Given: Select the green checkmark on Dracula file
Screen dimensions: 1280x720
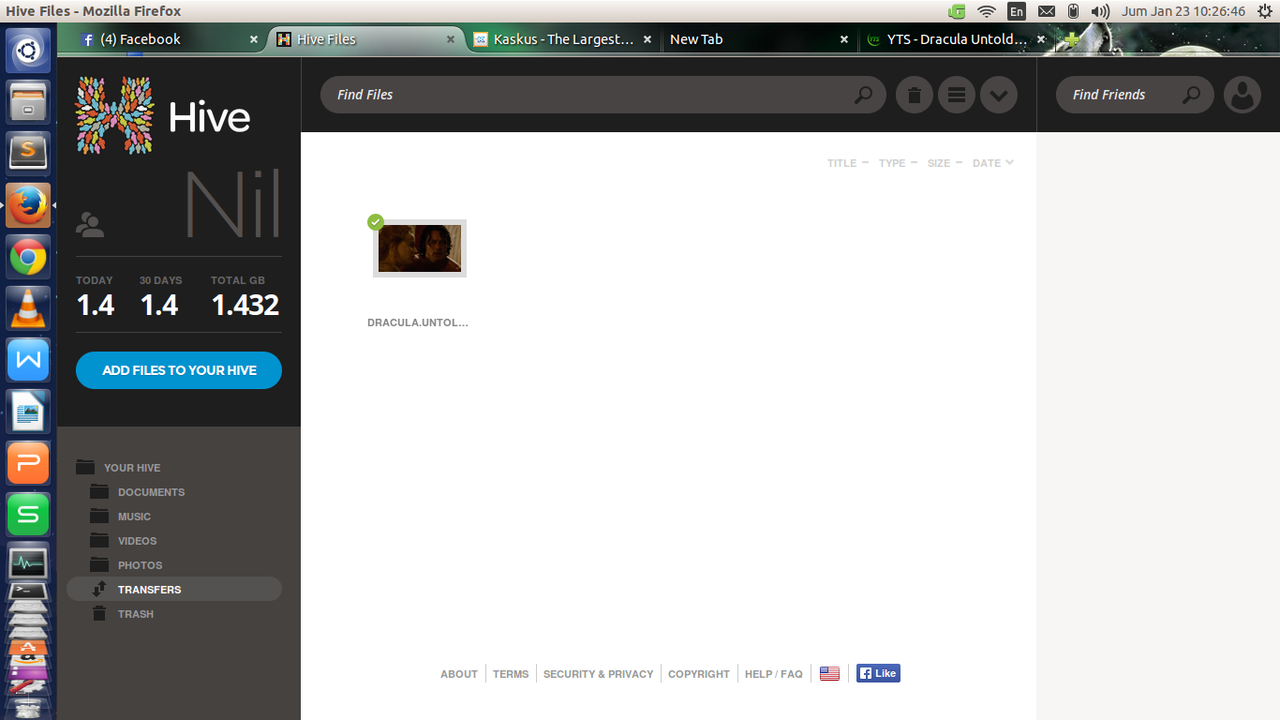Looking at the screenshot, I should (376, 222).
